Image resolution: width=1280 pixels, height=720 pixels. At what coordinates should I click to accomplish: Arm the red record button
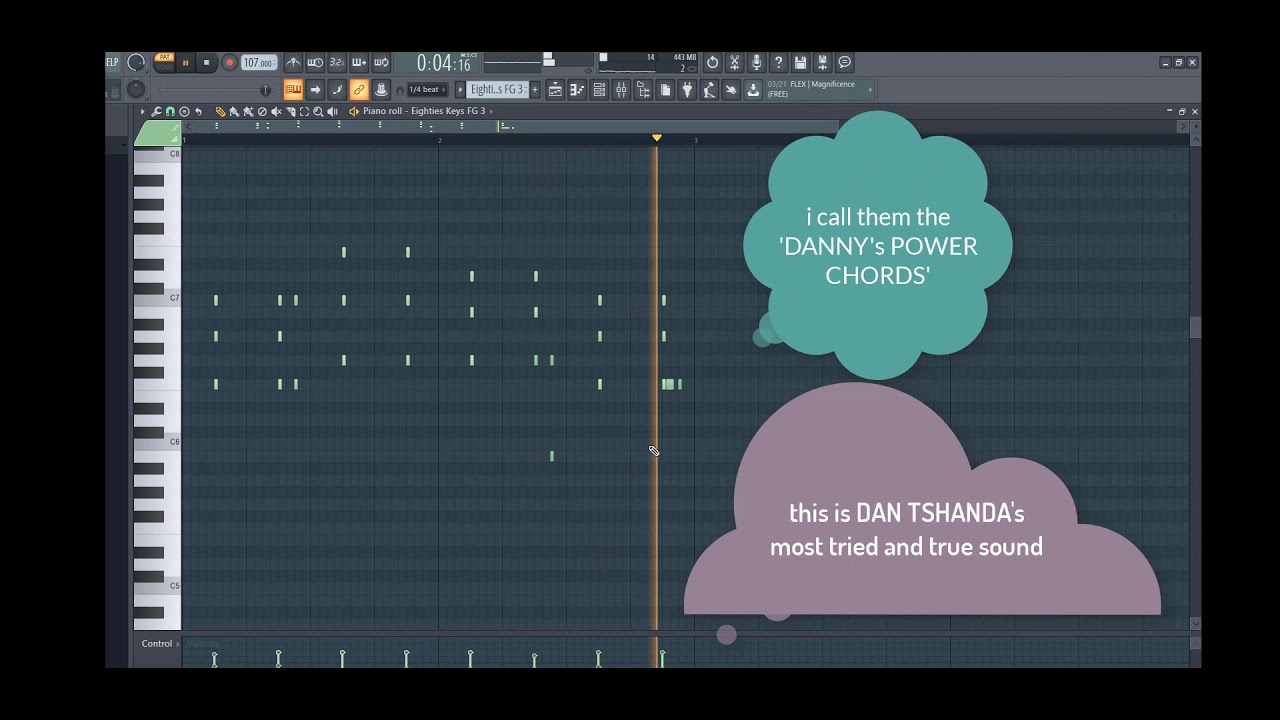(229, 62)
